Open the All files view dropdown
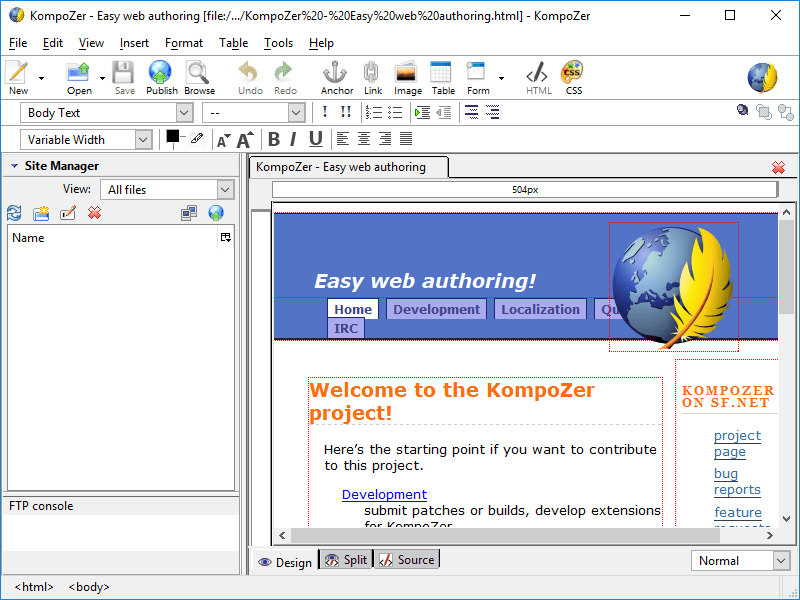The width and height of the screenshot is (800, 600). (167, 189)
